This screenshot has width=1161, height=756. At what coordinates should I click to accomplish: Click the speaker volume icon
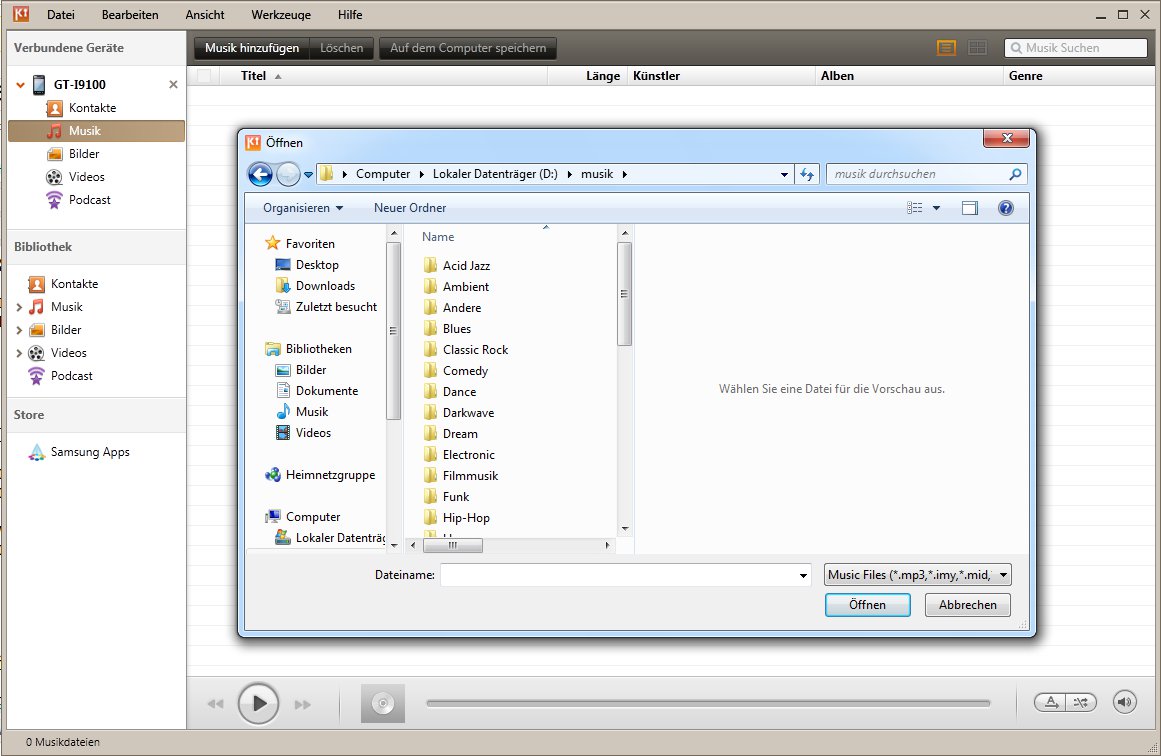tap(1125, 702)
